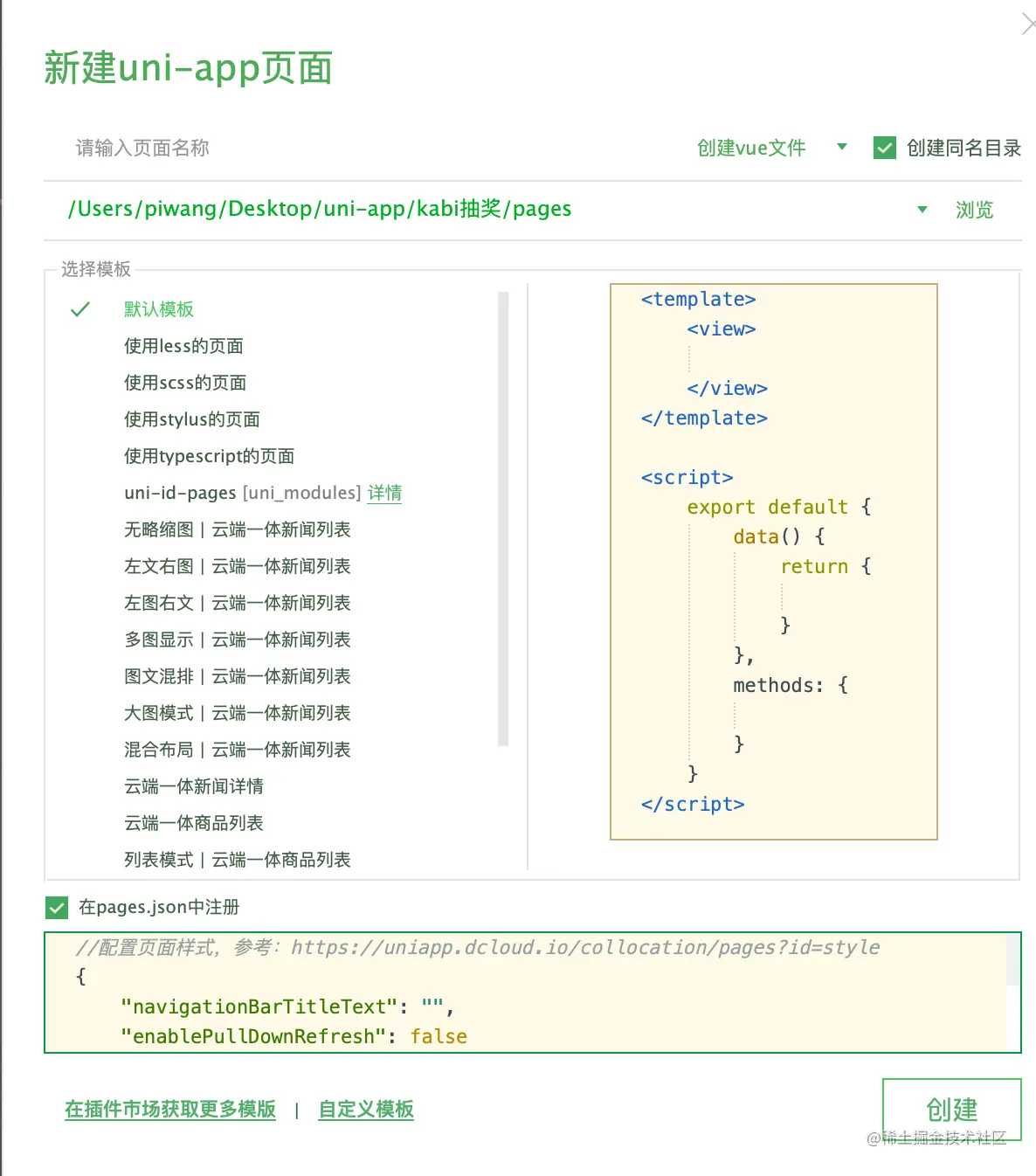Click the template code preview pane

(x=774, y=562)
